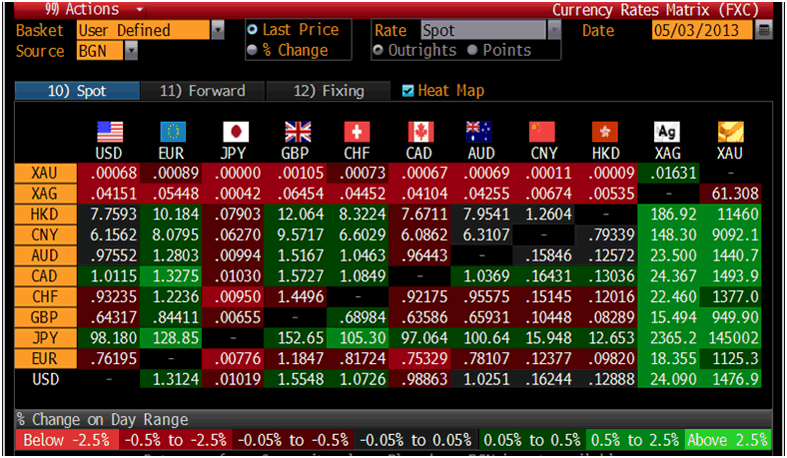Select the JPY Japan flag icon
The height and width of the screenshot is (458, 787).
235,132
